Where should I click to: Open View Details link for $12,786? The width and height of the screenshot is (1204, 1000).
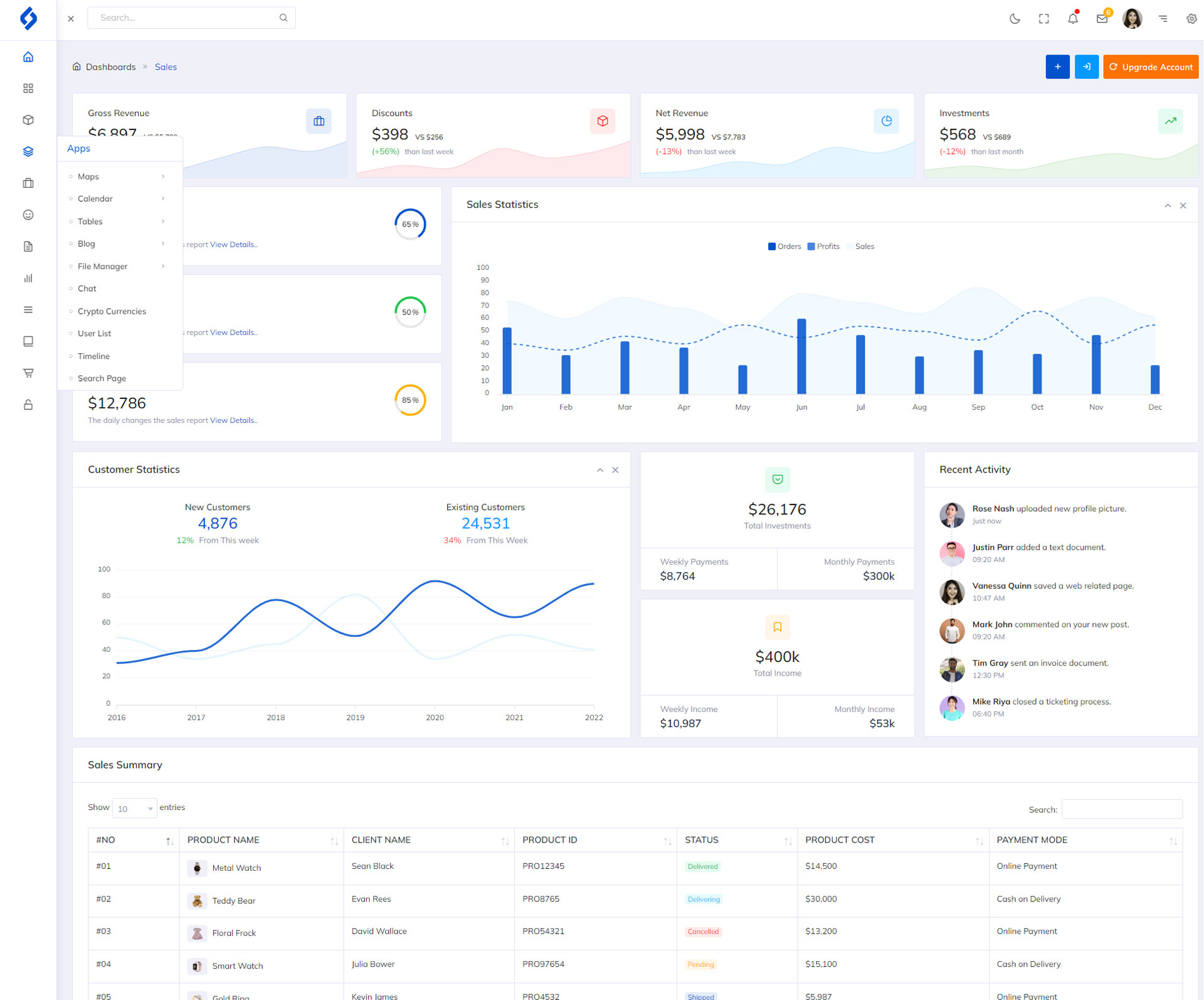(234, 420)
